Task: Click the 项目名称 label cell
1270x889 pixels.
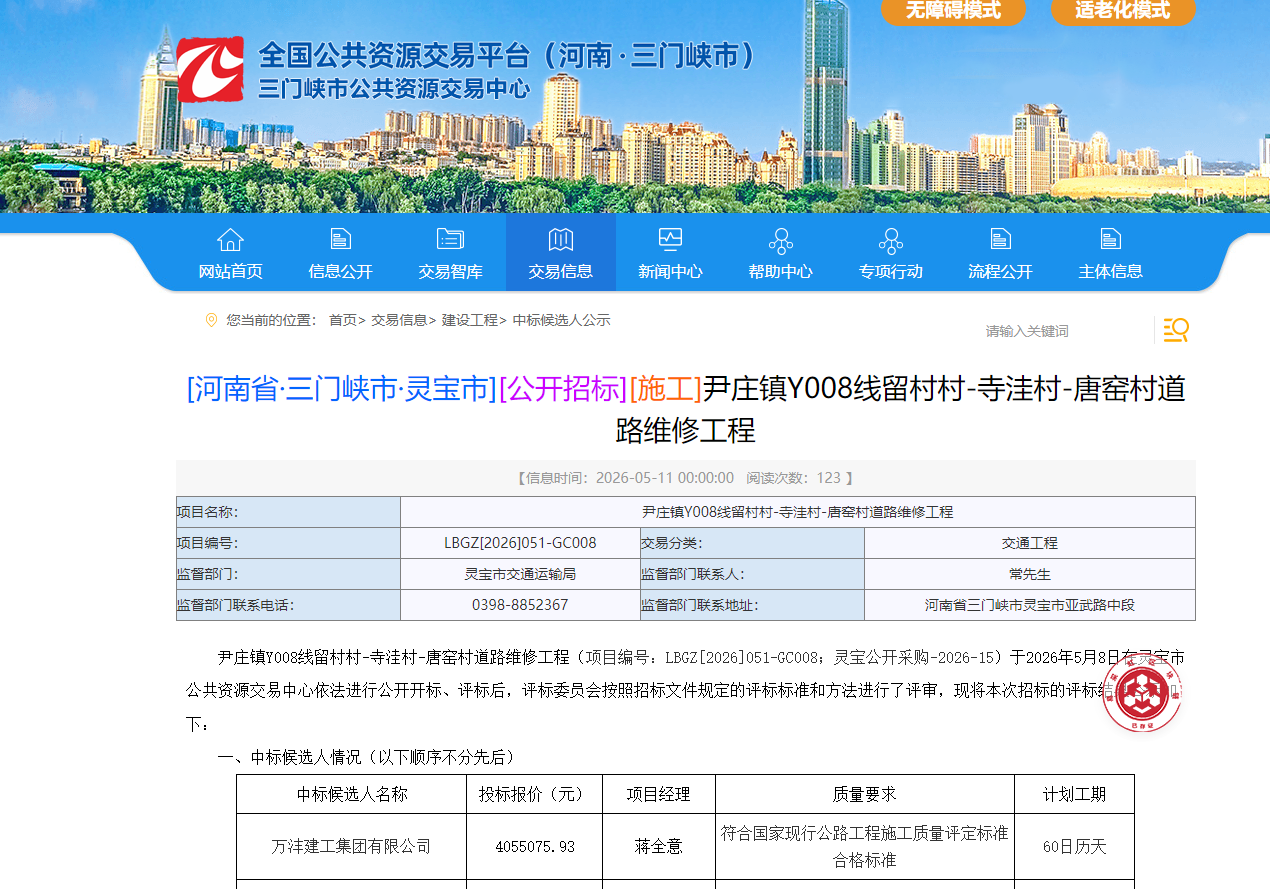Action: tap(288, 512)
